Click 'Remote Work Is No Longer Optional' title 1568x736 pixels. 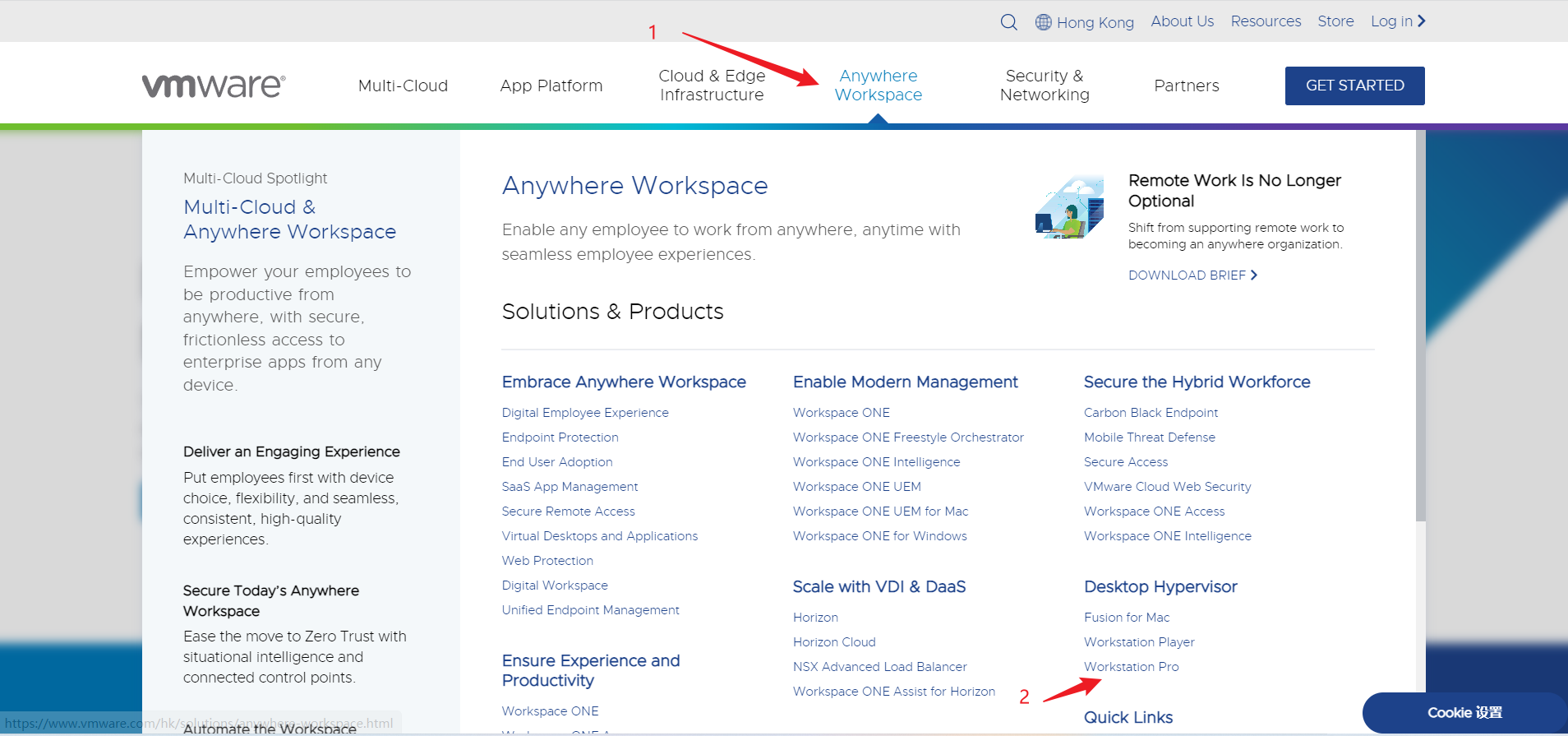pos(1234,191)
